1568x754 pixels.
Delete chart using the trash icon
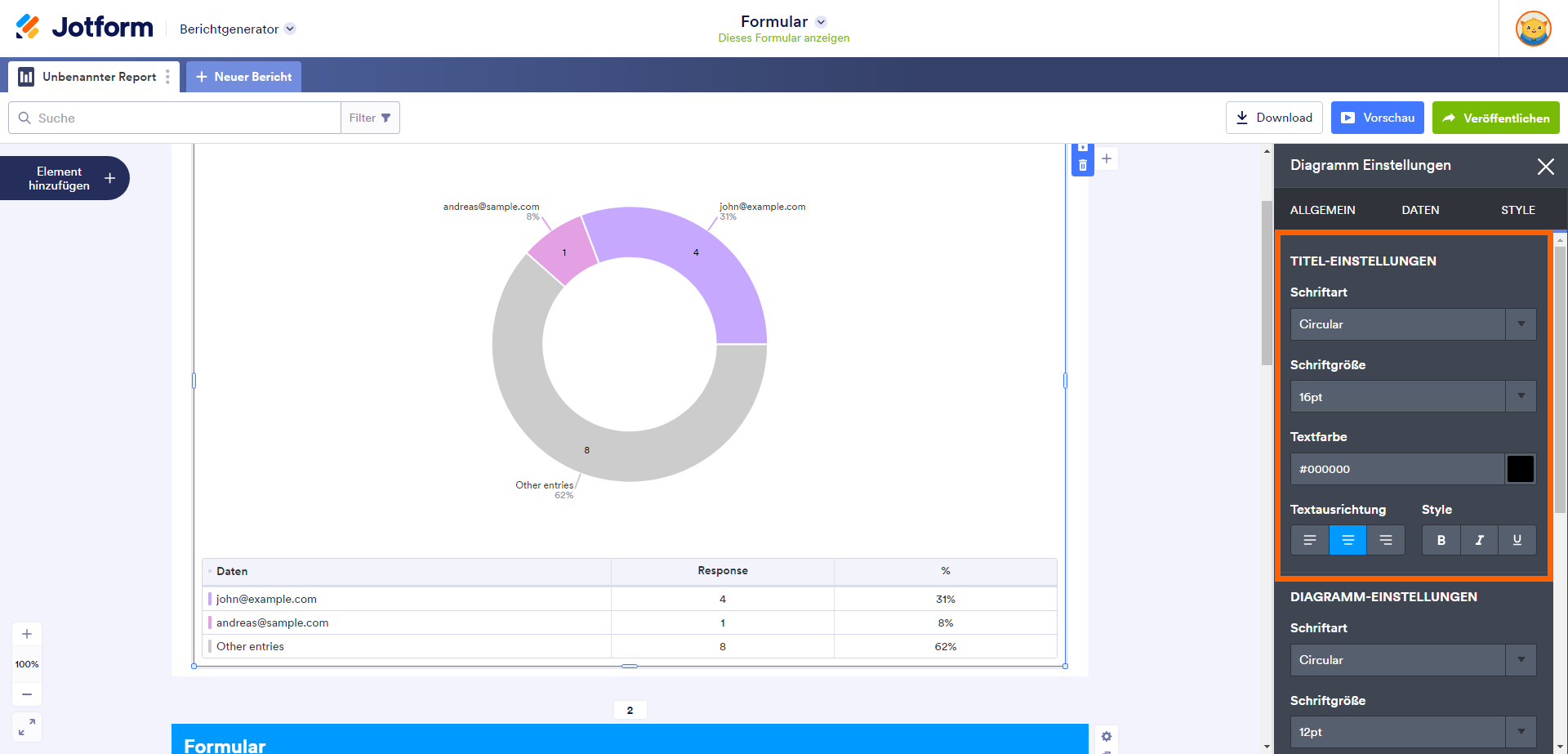coord(1082,166)
